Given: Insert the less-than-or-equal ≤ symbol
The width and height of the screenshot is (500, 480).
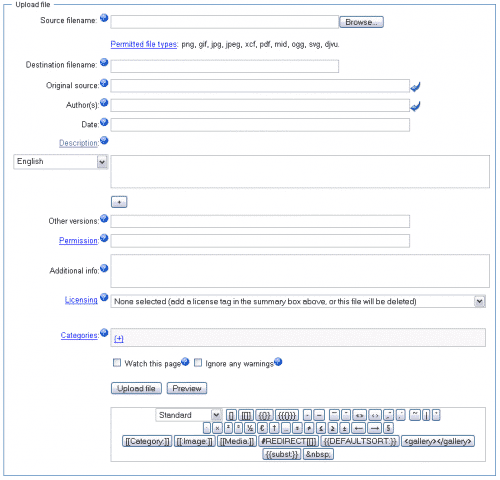Looking at the screenshot, I should (x=321, y=428).
